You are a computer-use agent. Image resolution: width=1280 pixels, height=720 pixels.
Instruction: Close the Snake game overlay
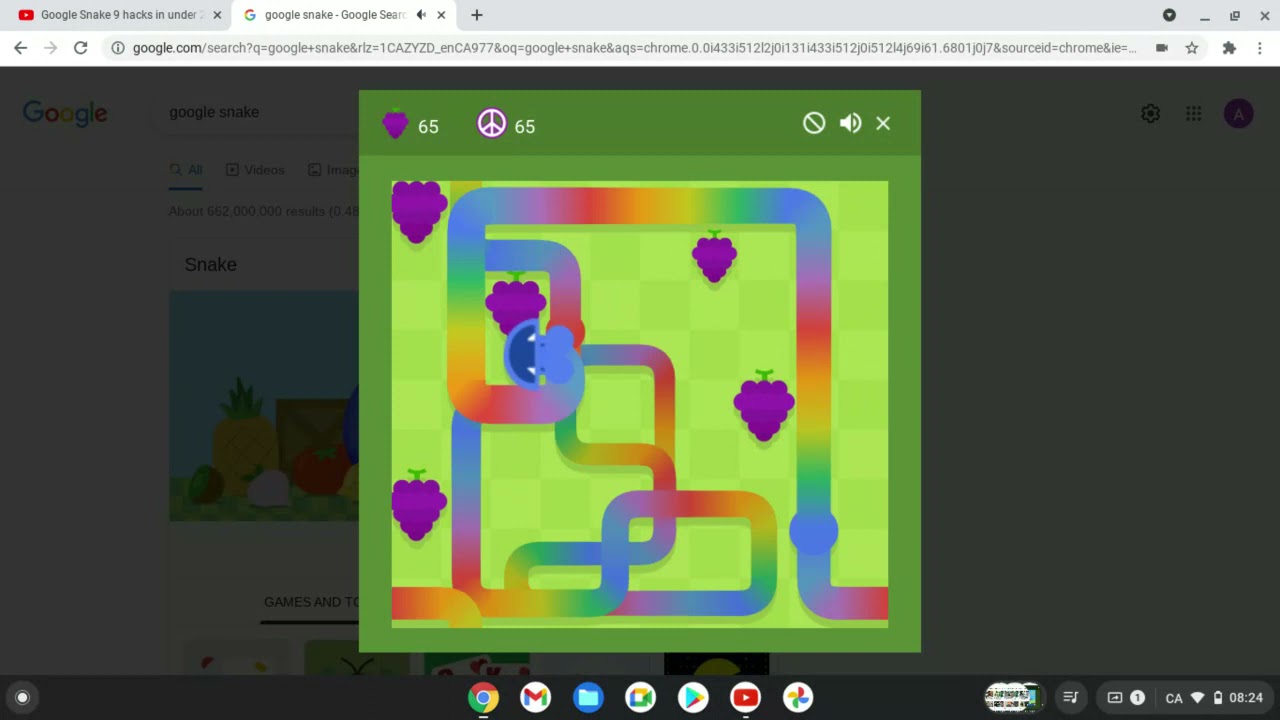(x=883, y=123)
